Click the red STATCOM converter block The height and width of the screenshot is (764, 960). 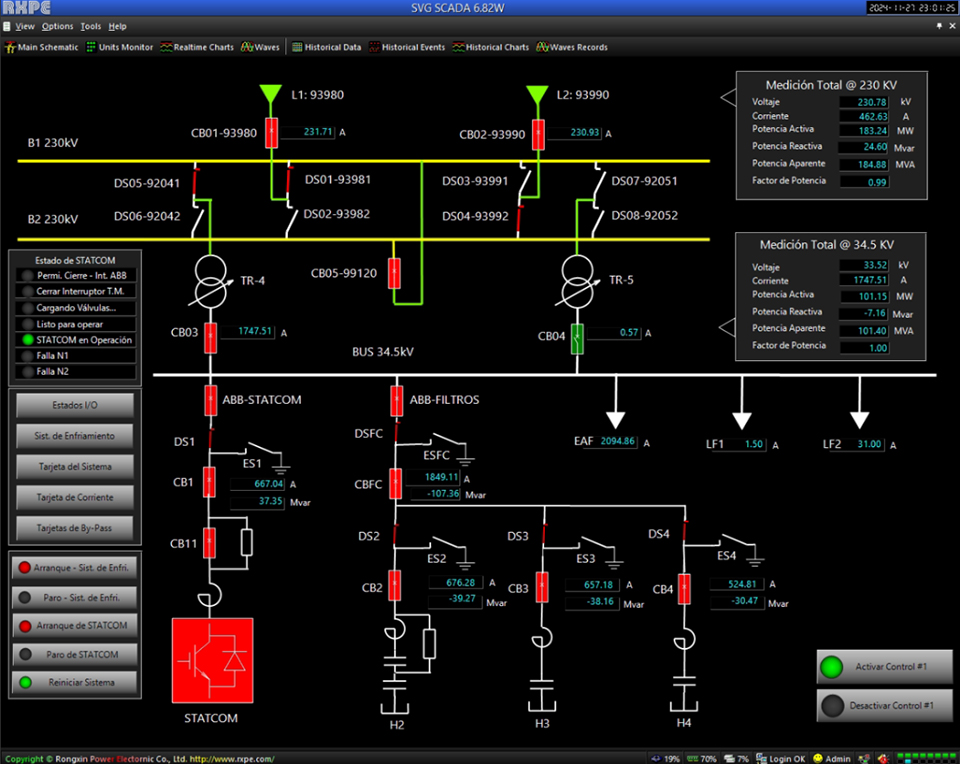(x=212, y=659)
